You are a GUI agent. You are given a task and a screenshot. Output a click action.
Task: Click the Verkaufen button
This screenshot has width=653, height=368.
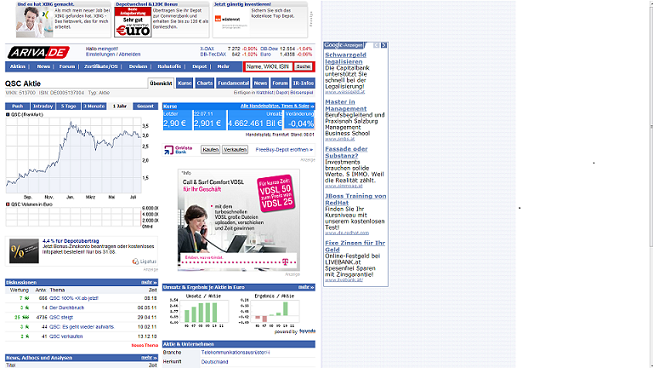[x=235, y=150]
